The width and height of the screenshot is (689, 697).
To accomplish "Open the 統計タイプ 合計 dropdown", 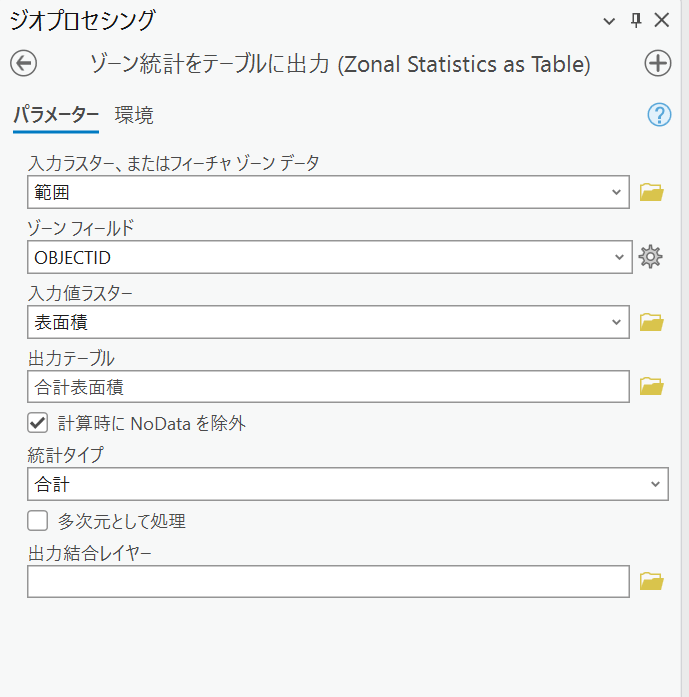I will [x=348, y=484].
